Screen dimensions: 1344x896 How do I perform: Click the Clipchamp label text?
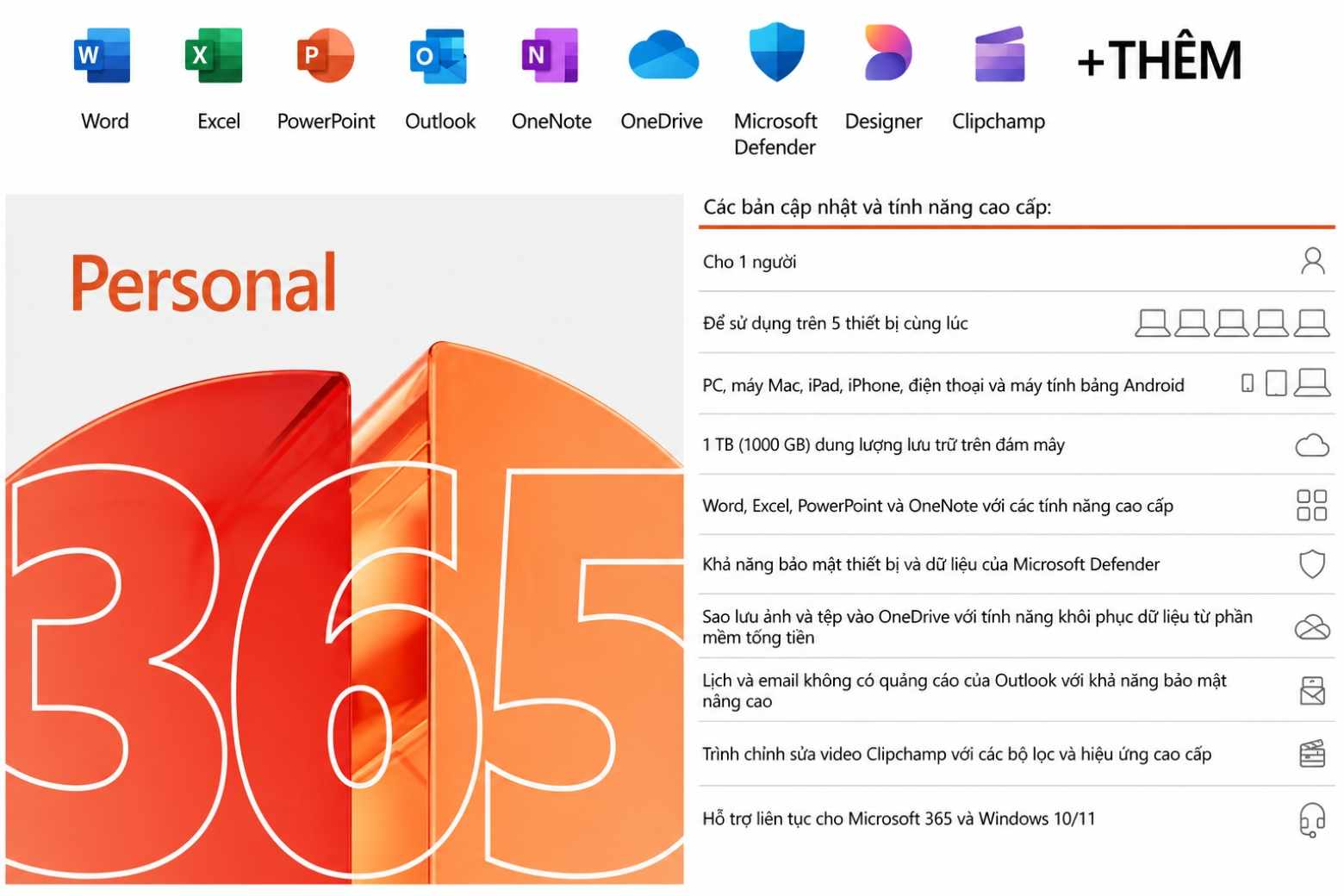point(999,121)
